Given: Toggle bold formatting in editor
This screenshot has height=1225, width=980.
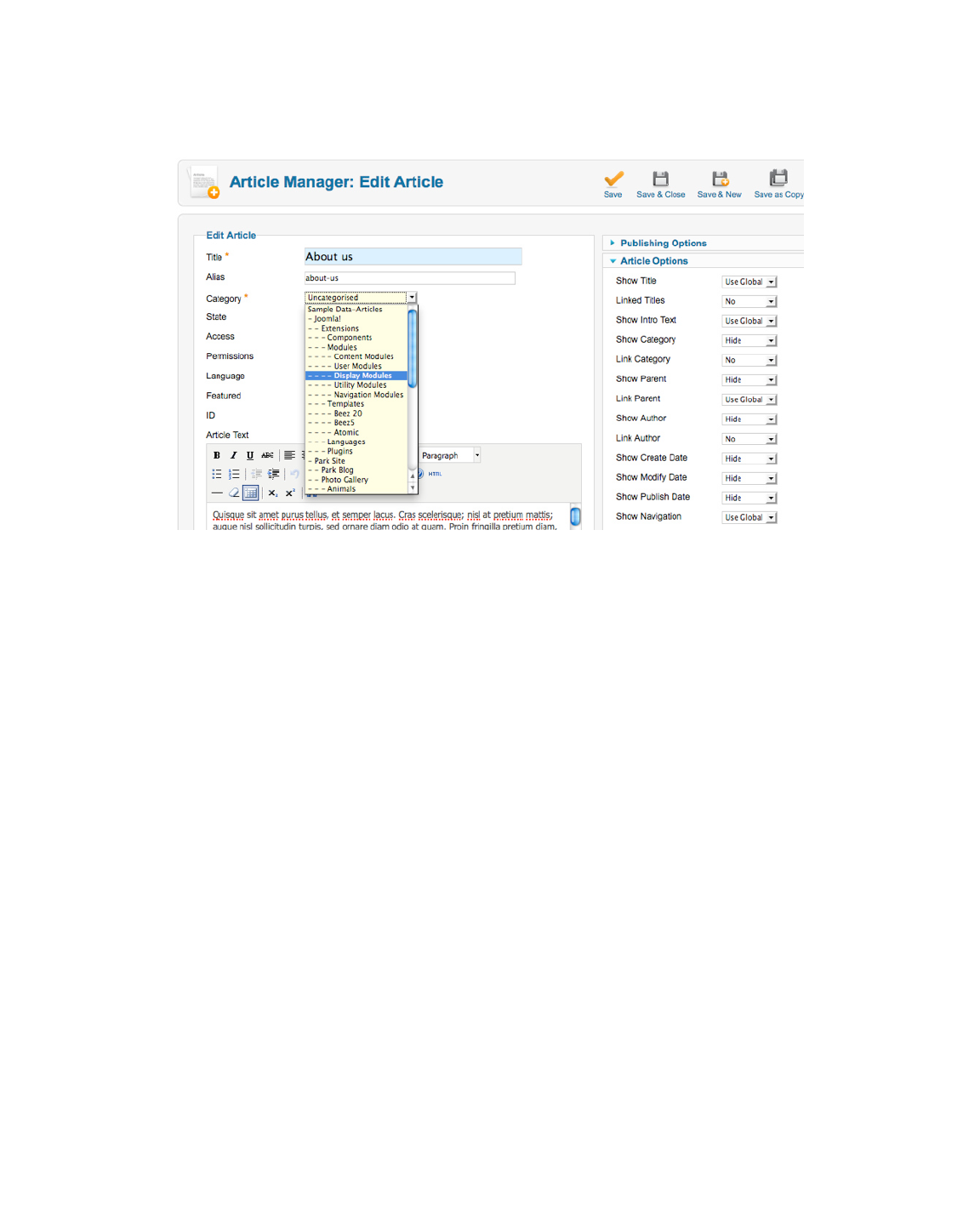Looking at the screenshot, I should pyautogui.click(x=217, y=456).
